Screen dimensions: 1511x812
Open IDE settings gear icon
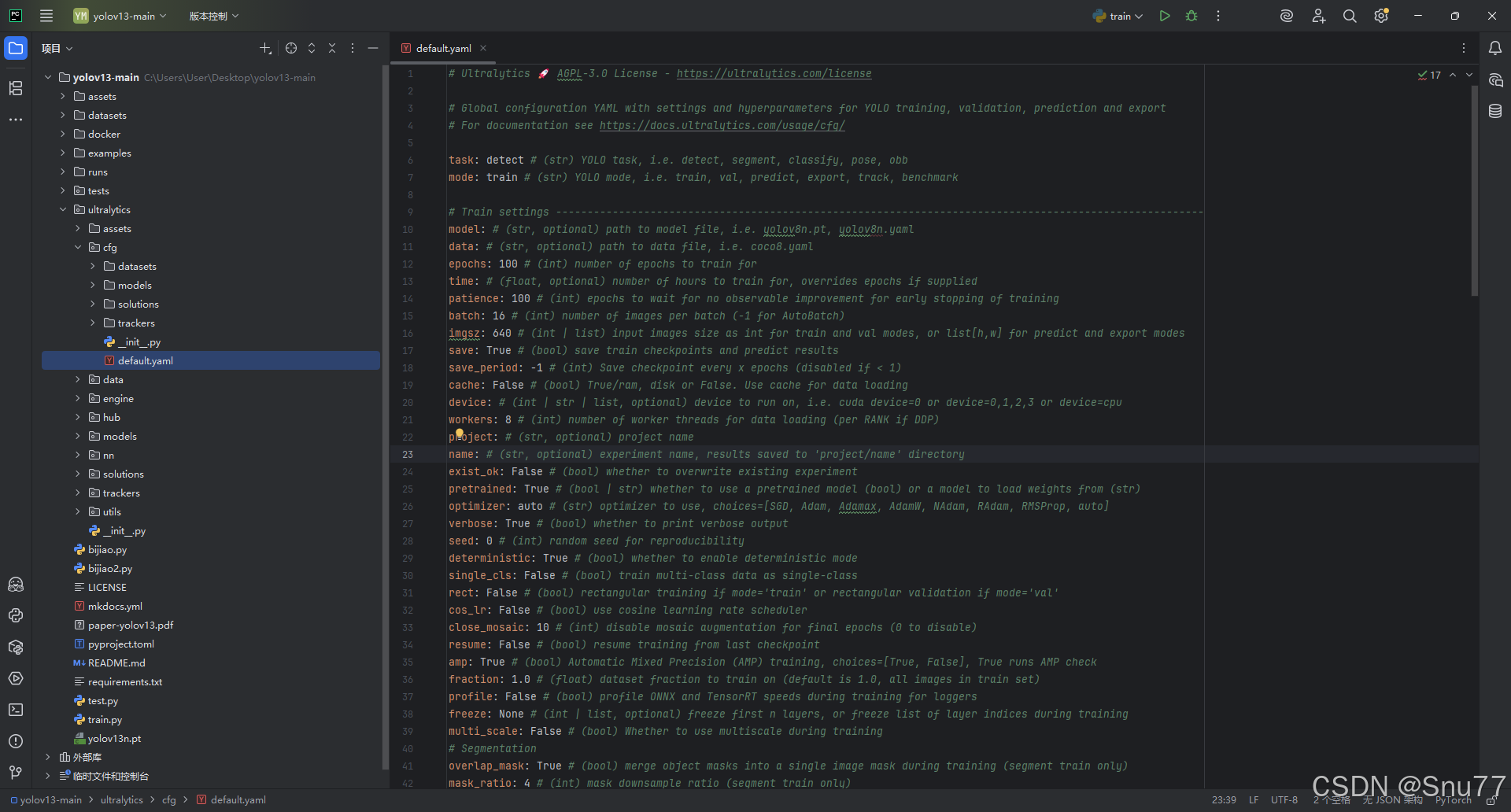click(1380, 16)
